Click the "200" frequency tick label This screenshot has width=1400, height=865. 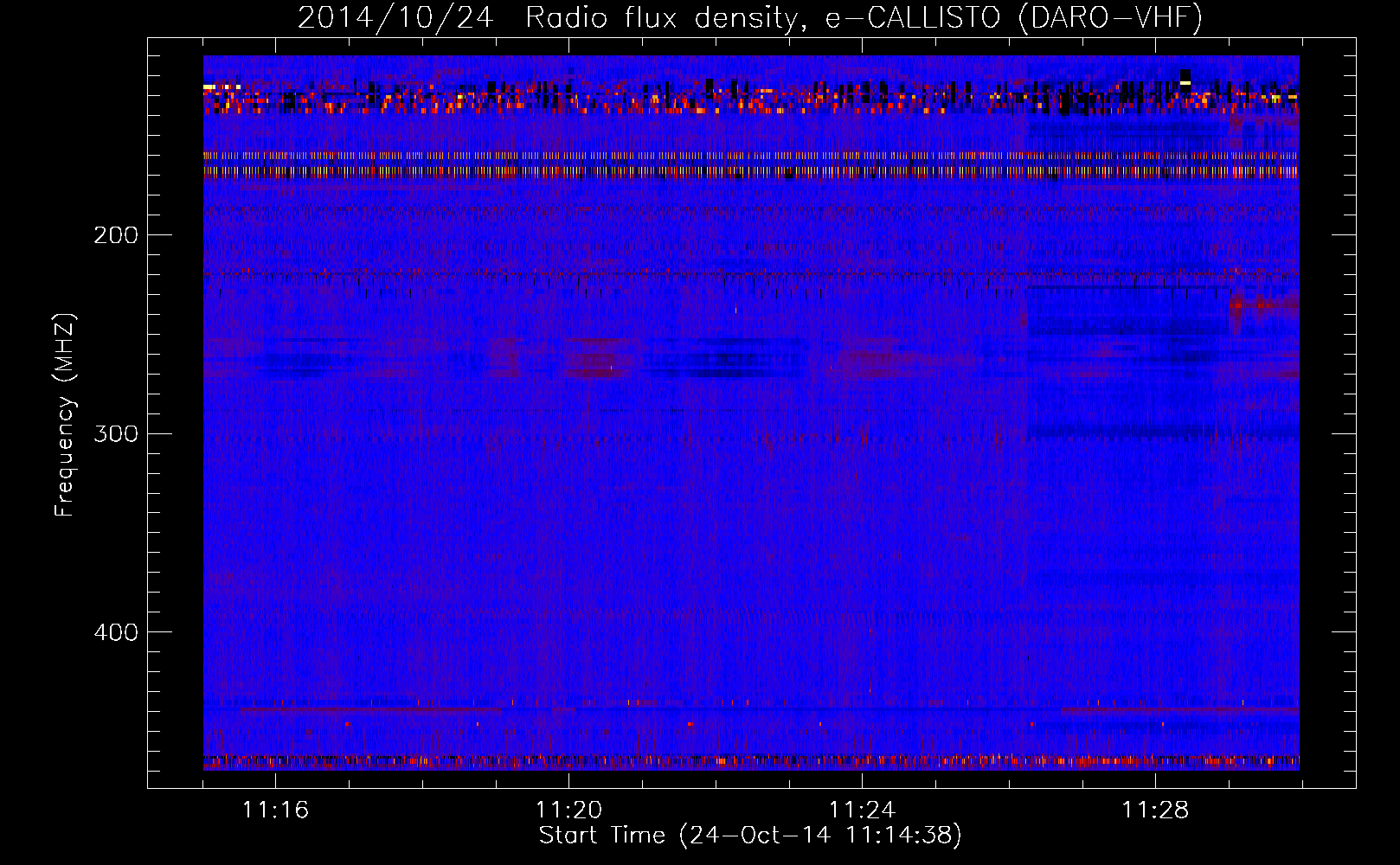coord(115,235)
